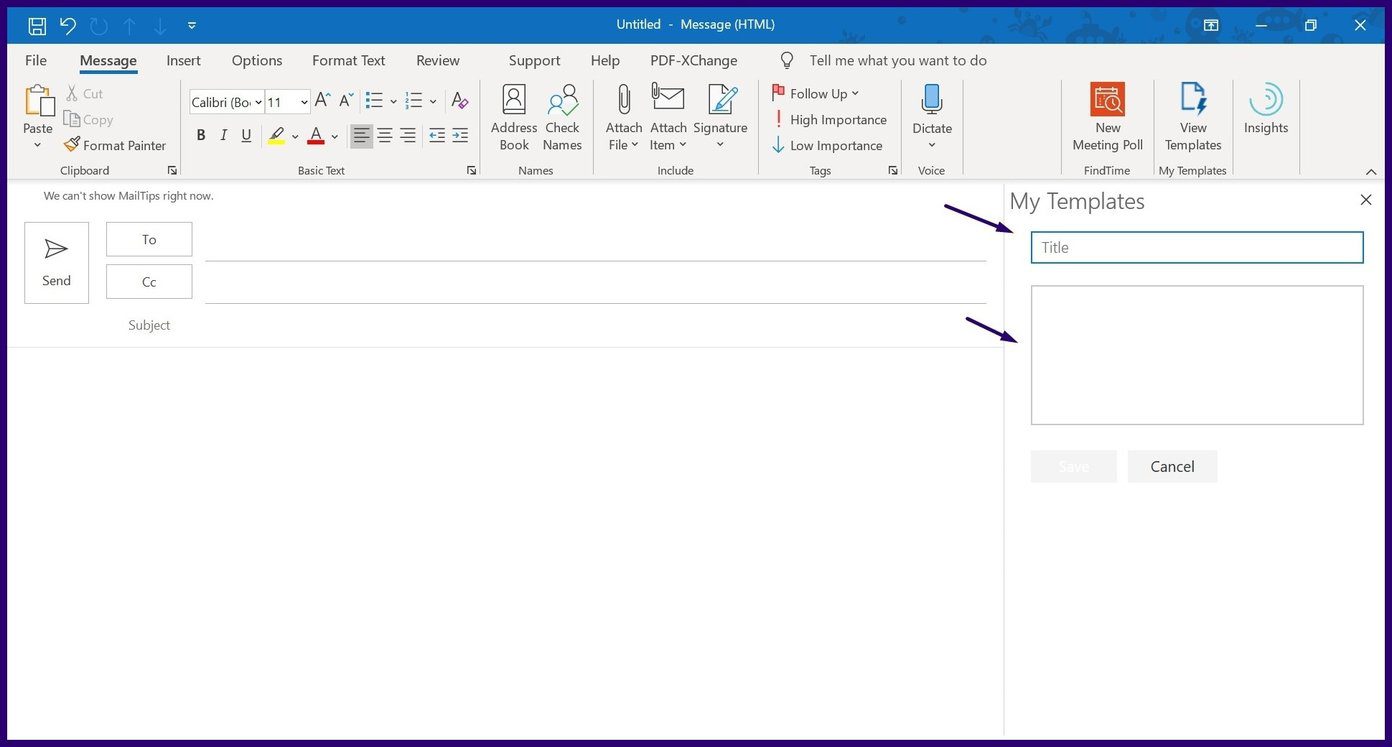Switch to the Review tab
1392x747 pixels.
click(x=438, y=60)
